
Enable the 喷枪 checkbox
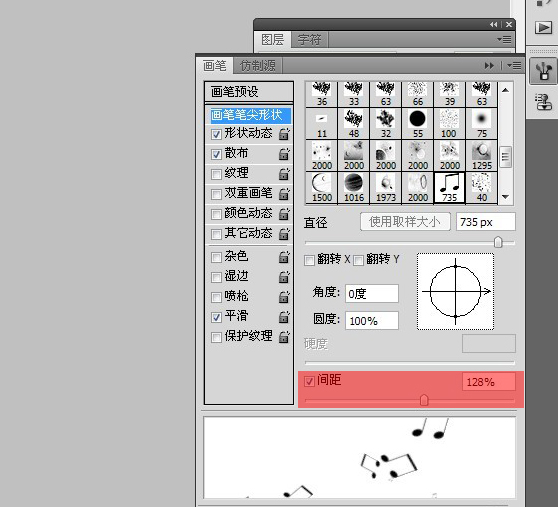[216, 297]
